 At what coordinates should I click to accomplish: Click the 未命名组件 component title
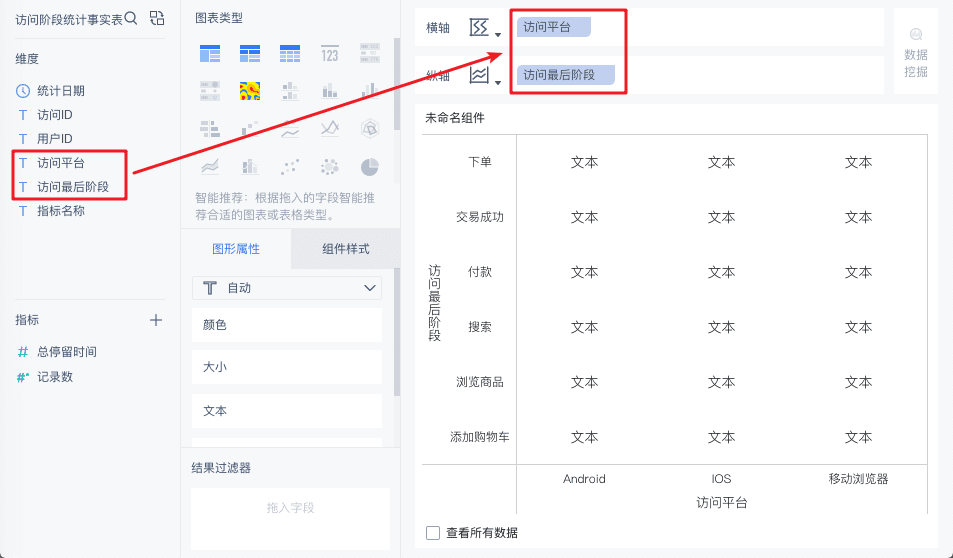[455, 118]
